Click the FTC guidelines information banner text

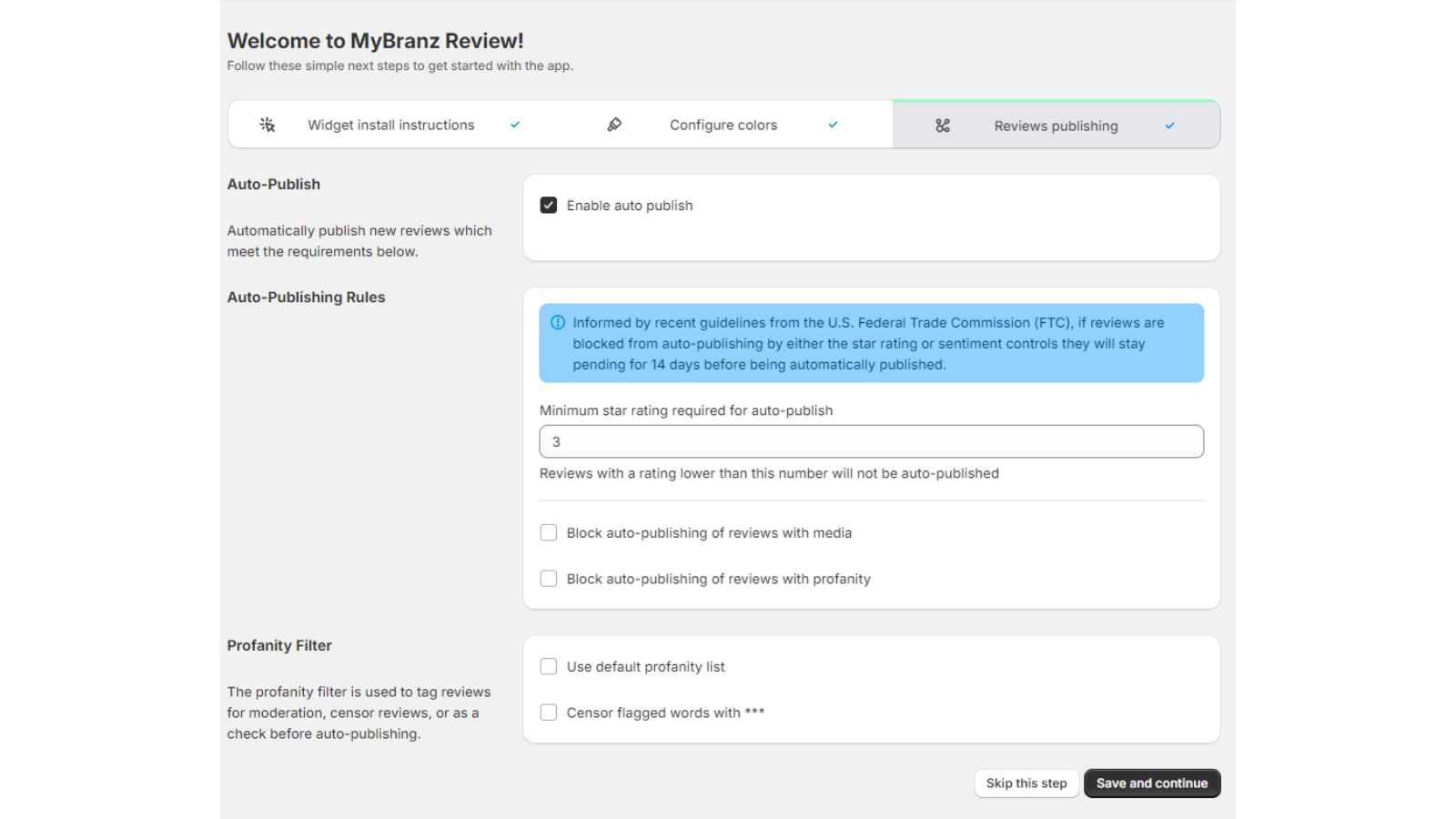tap(868, 343)
